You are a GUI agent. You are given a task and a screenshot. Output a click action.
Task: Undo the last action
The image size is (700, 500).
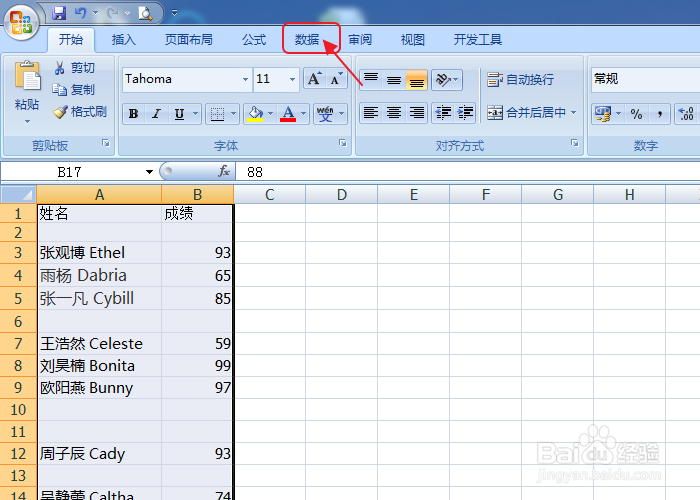tap(81, 13)
